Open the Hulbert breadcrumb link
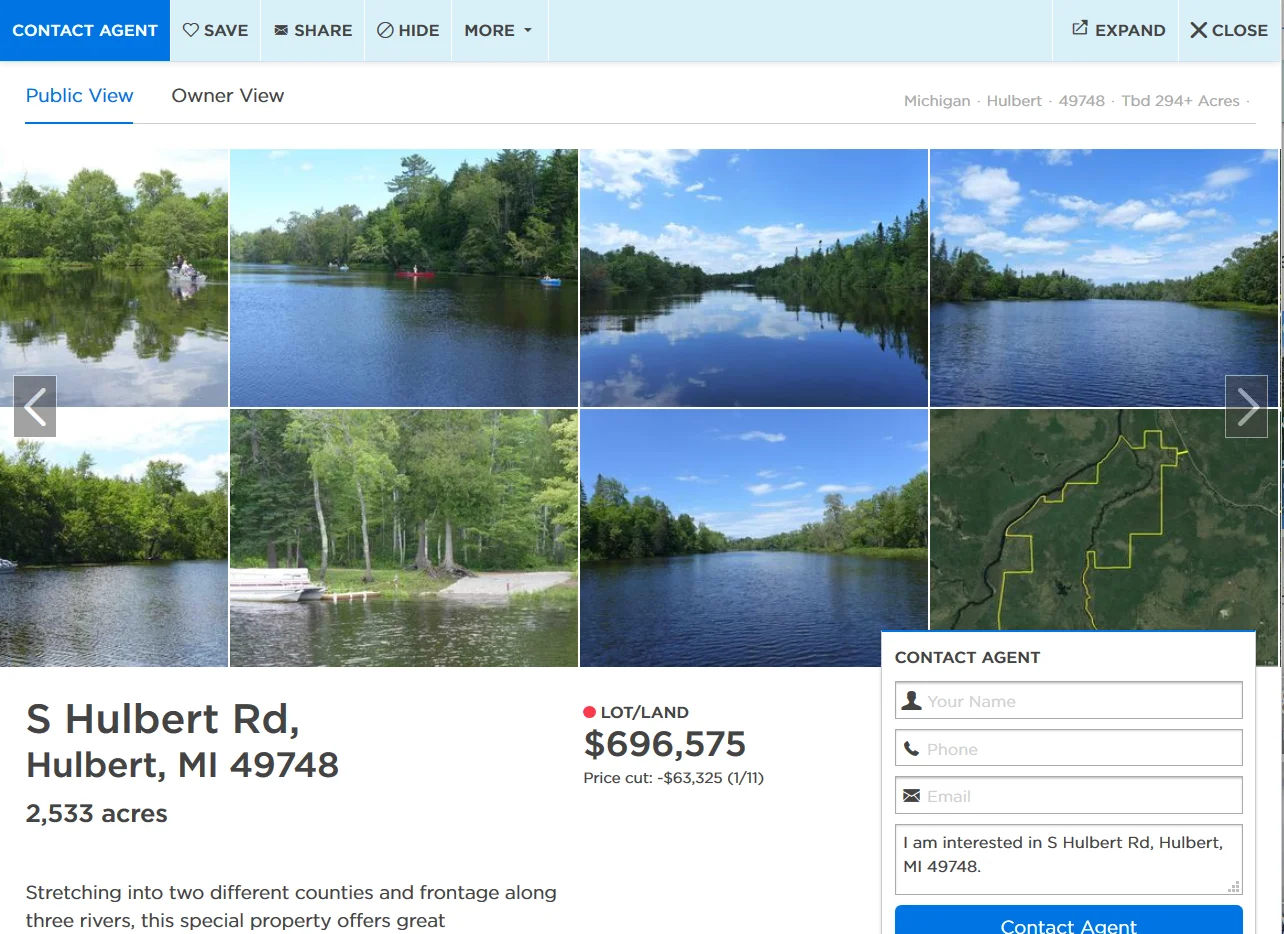Screen dimensions: 1284x934 click(x=1014, y=101)
